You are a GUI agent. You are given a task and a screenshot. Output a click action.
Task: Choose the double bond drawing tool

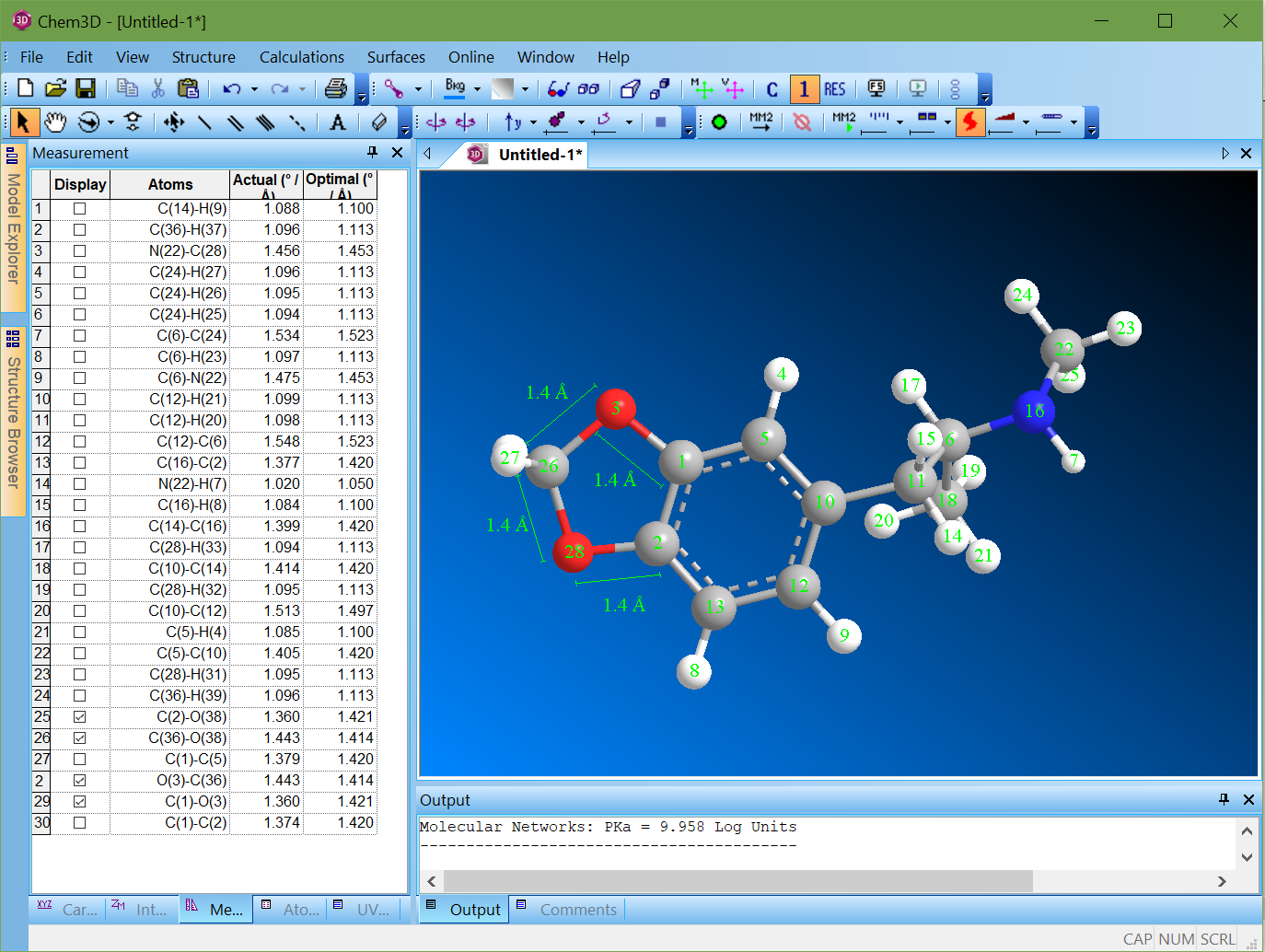(235, 122)
